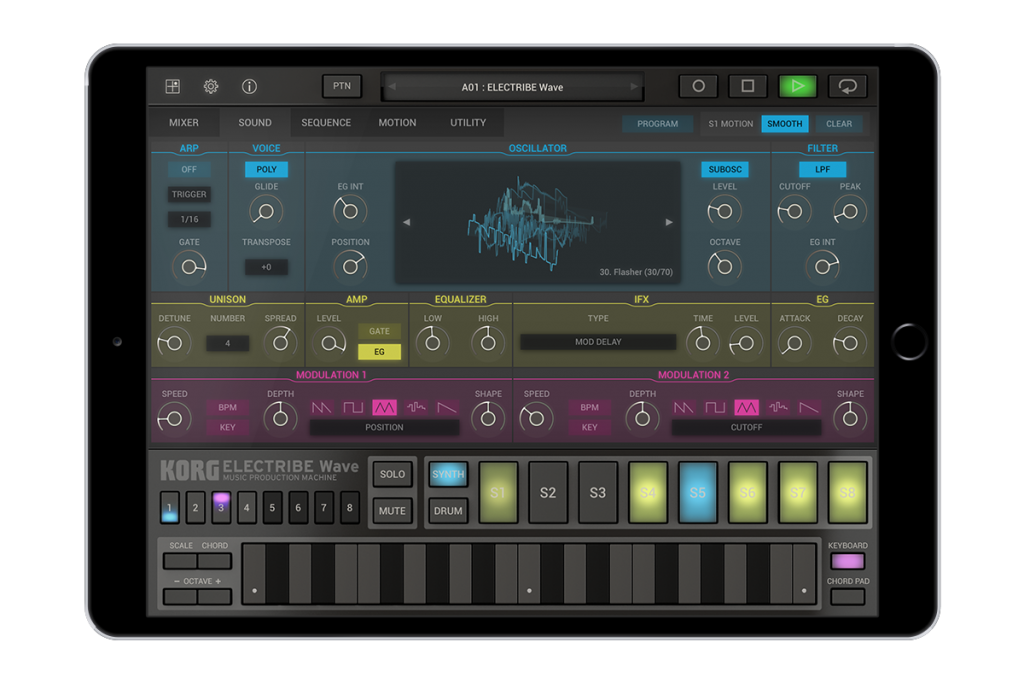Enable the CHORD PAD toggle
Screen dimensions: 1024x683
(x=848, y=596)
